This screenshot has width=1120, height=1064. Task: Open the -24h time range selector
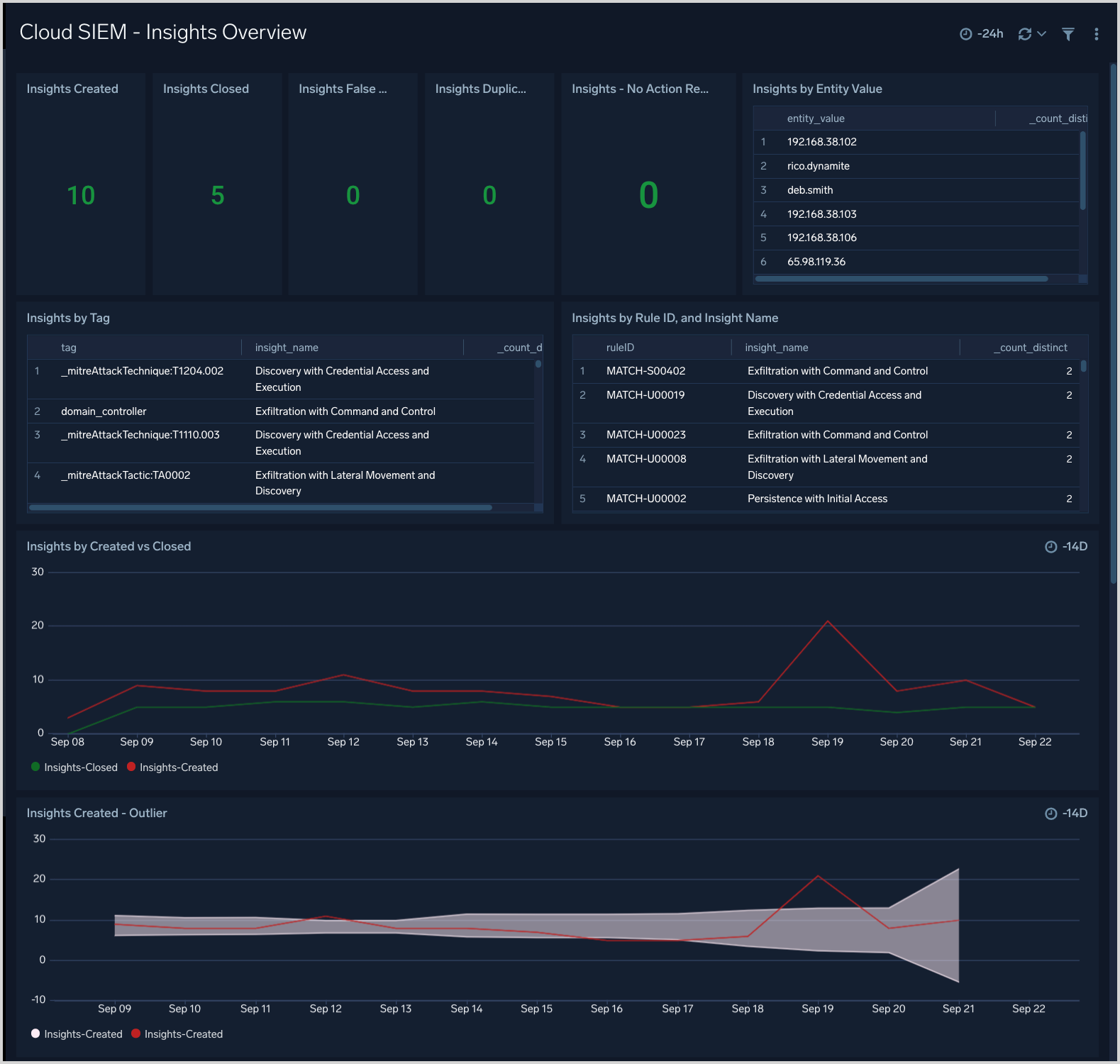tap(990, 34)
